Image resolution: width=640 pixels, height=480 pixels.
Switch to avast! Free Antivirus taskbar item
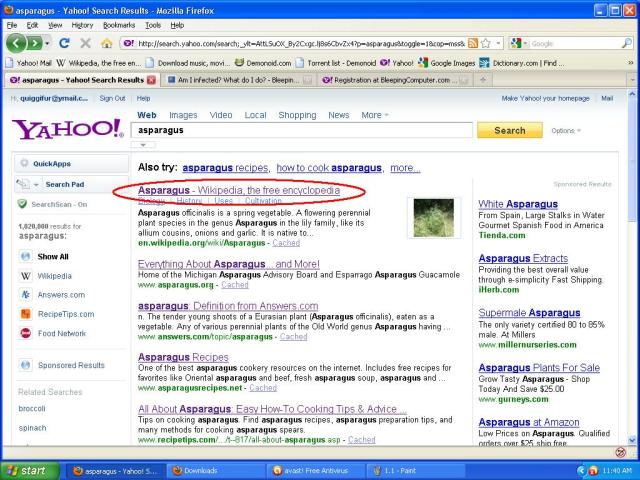(315, 471)
